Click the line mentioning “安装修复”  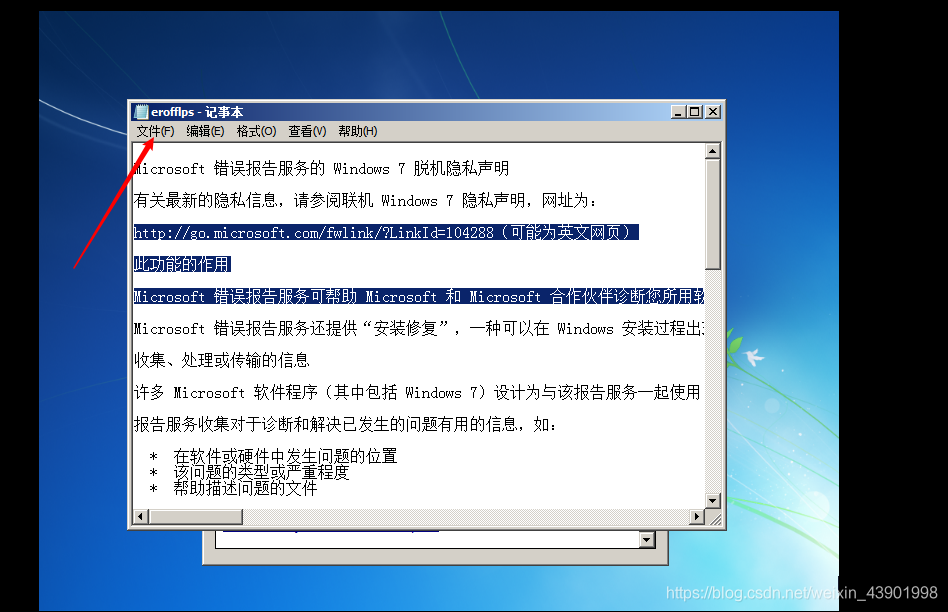[419, 328]
